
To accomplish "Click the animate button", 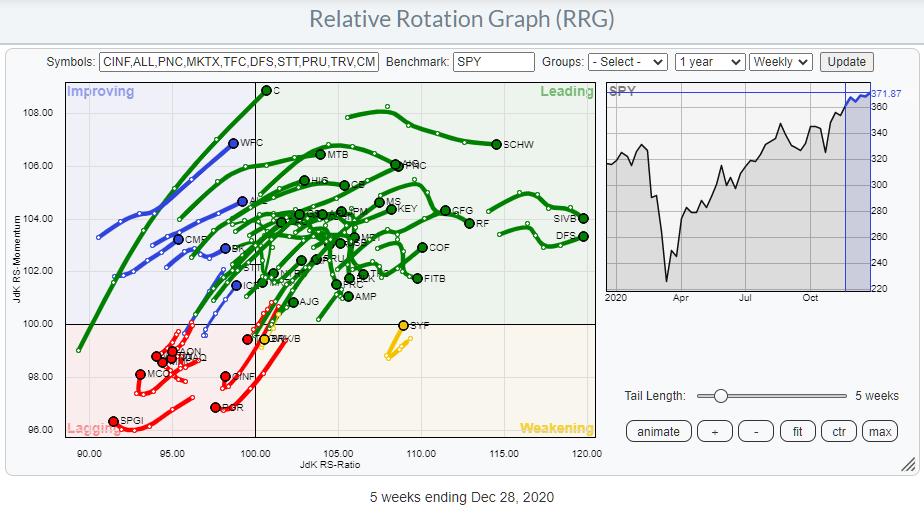I will point(658,432).
